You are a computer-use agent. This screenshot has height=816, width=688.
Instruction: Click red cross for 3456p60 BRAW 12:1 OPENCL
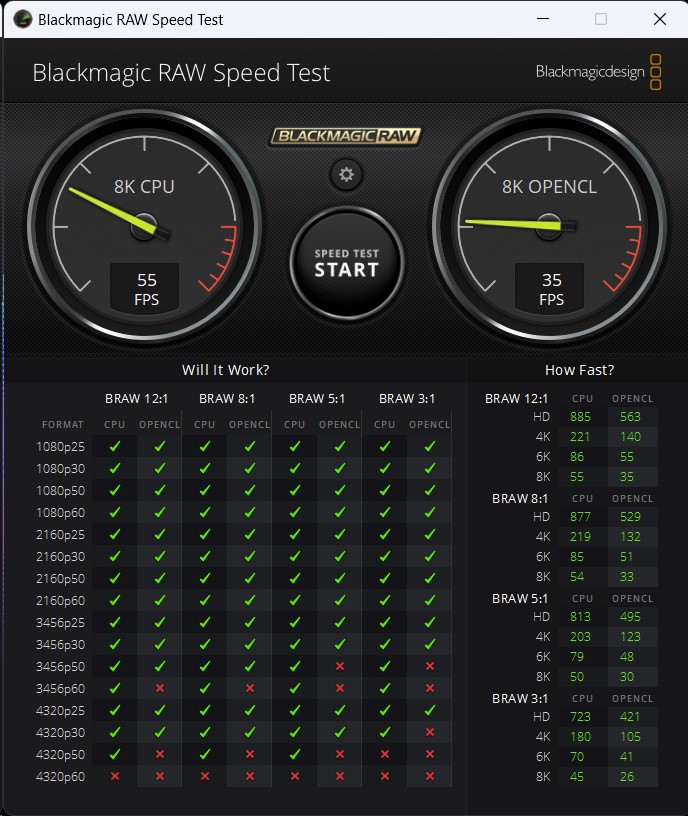(160, 688)
